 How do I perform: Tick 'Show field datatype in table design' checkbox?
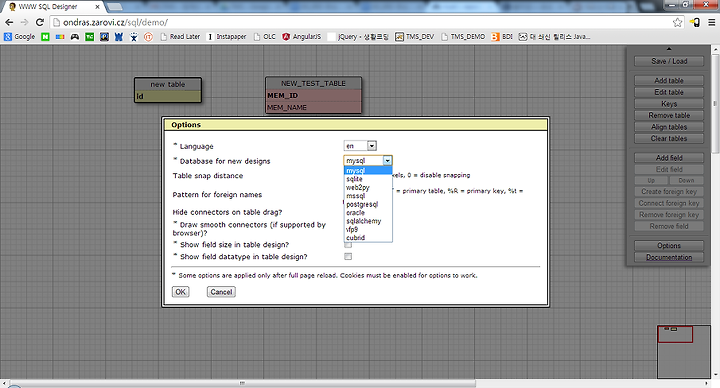(x=348, y=257)
